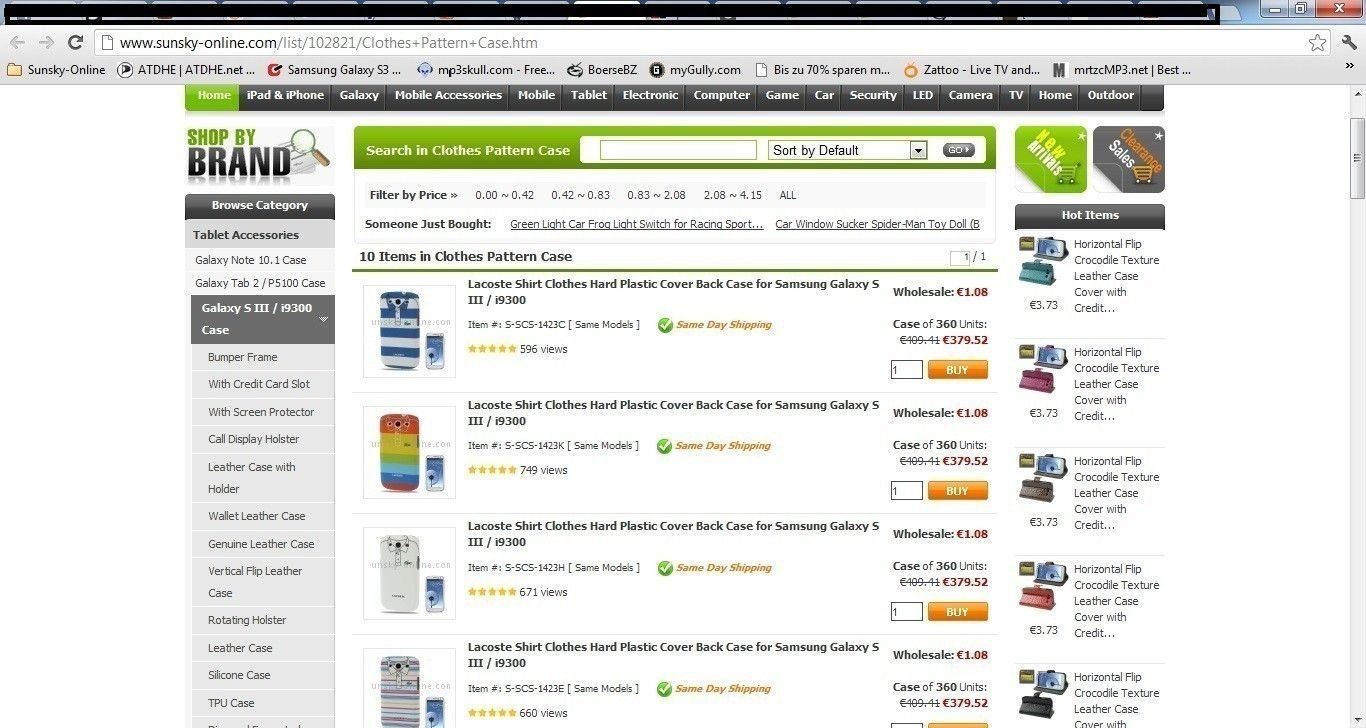The width and height of the screenshot is (1366, 728).
Task: Open Mobile Accessories menu
Action: [x=448, y=95]
